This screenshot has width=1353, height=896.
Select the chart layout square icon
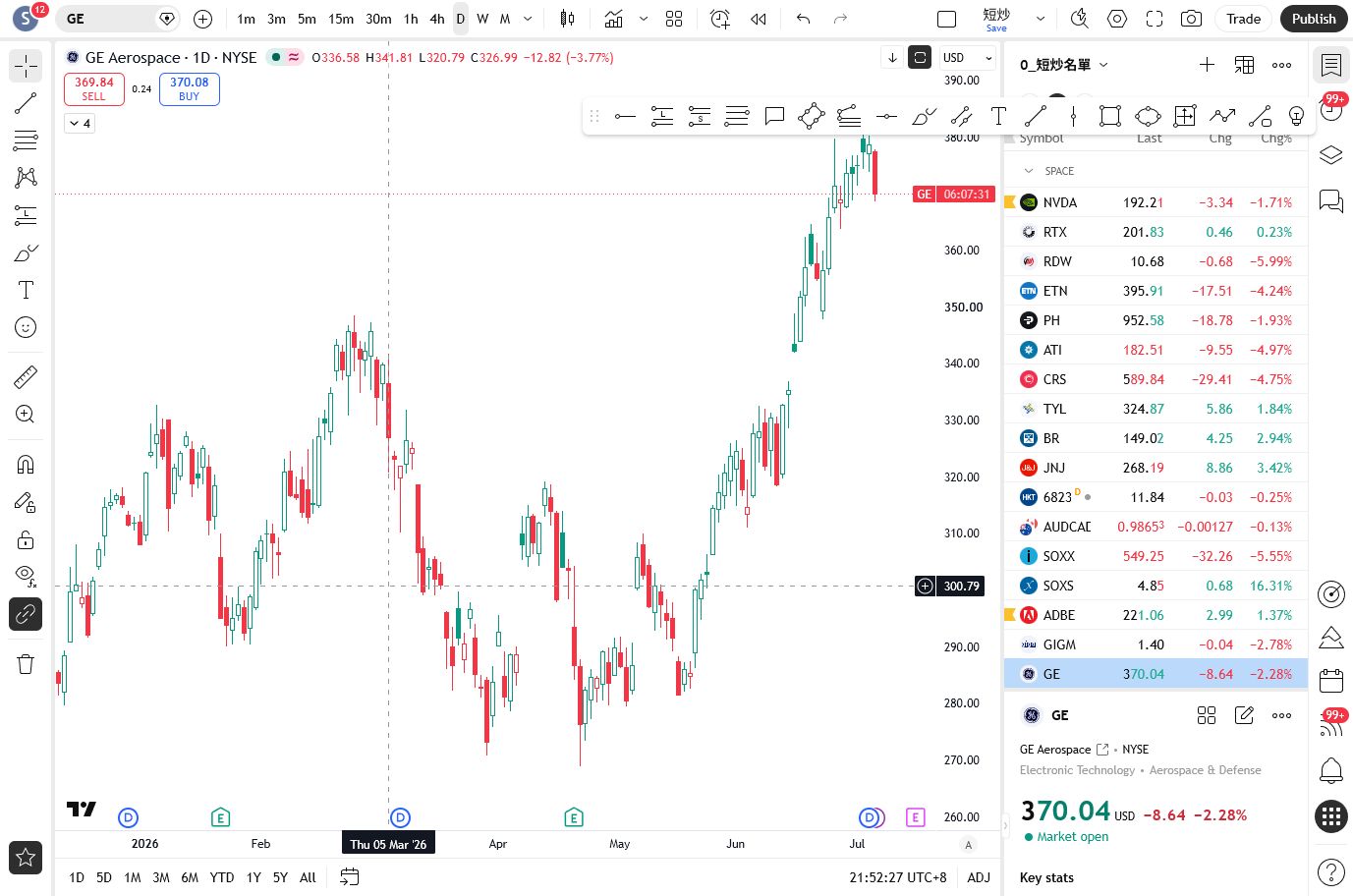tap(947, 19)
